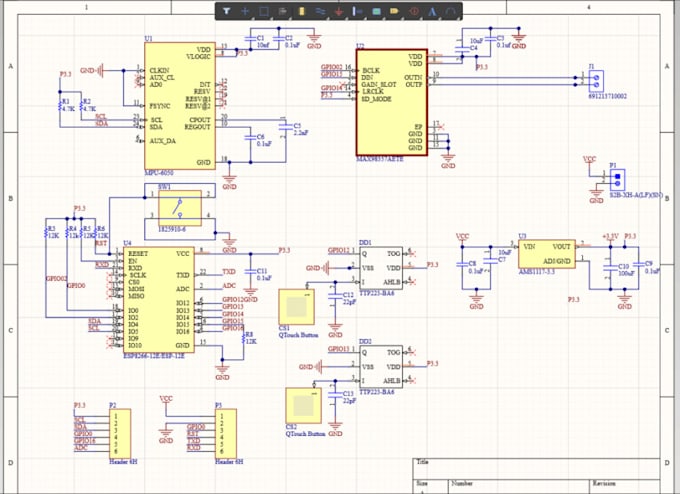Select the MPU-6050 component U1 body

tap(180, 106)
